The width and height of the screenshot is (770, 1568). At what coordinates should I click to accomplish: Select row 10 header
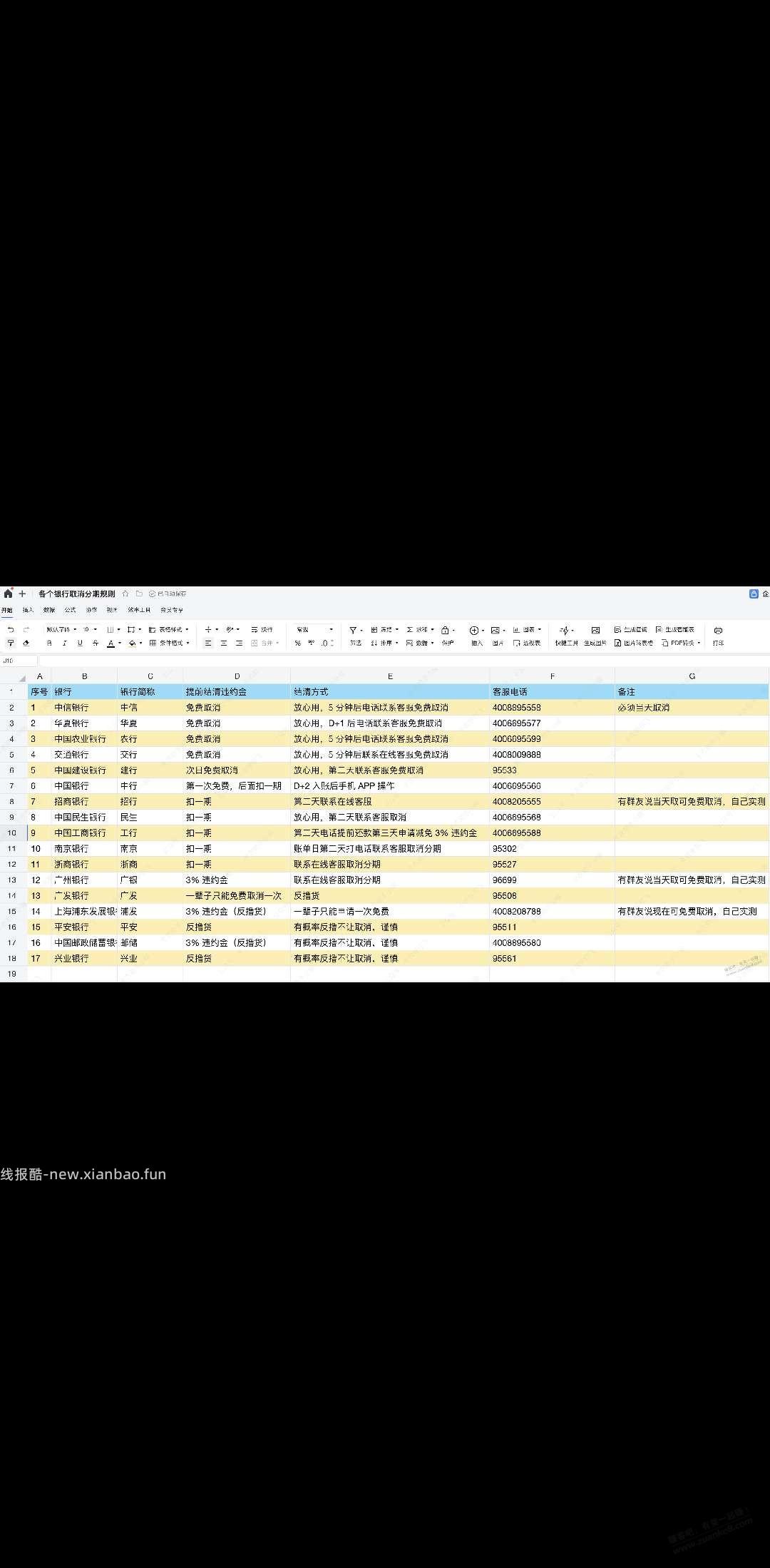click(12, 833)
